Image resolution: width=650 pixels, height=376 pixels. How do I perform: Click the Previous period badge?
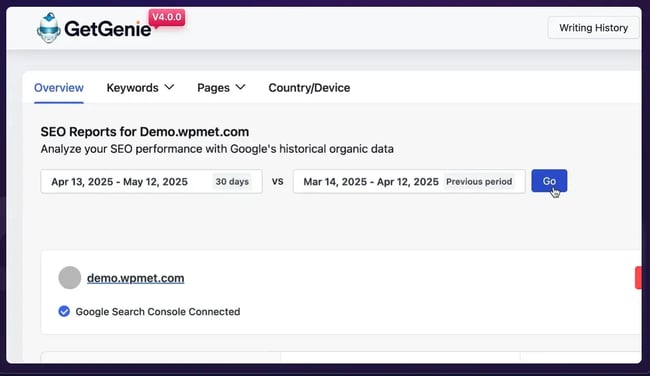(x=479, y=182)
